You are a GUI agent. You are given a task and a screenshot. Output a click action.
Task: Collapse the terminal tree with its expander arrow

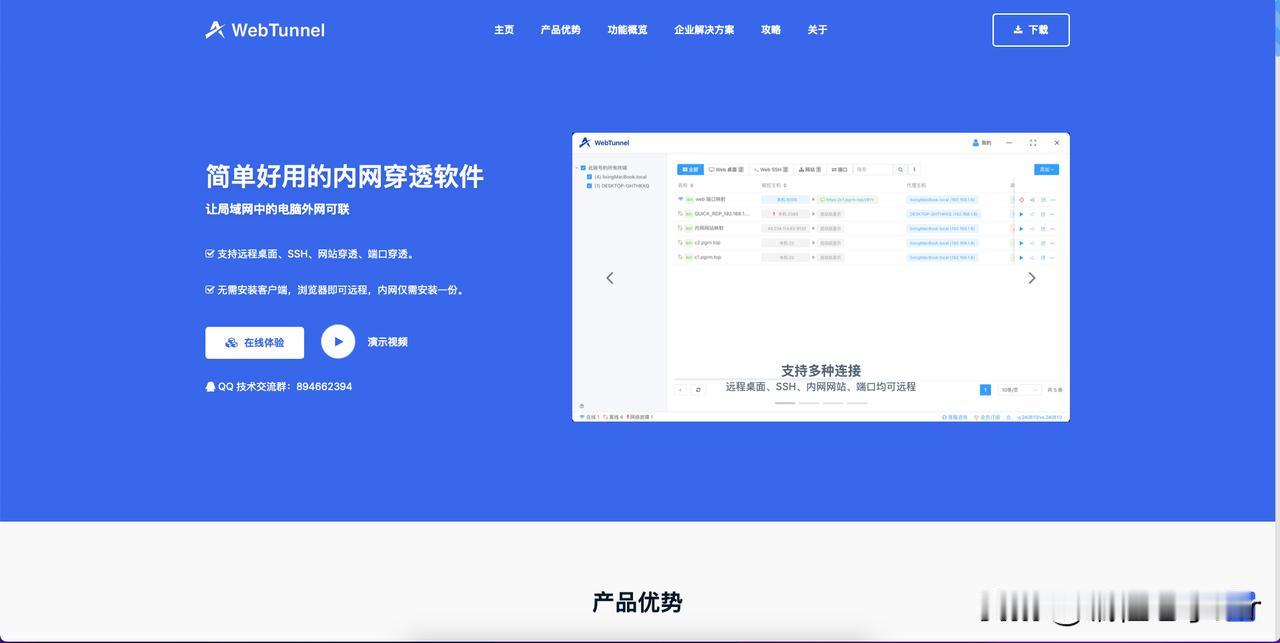576,168
